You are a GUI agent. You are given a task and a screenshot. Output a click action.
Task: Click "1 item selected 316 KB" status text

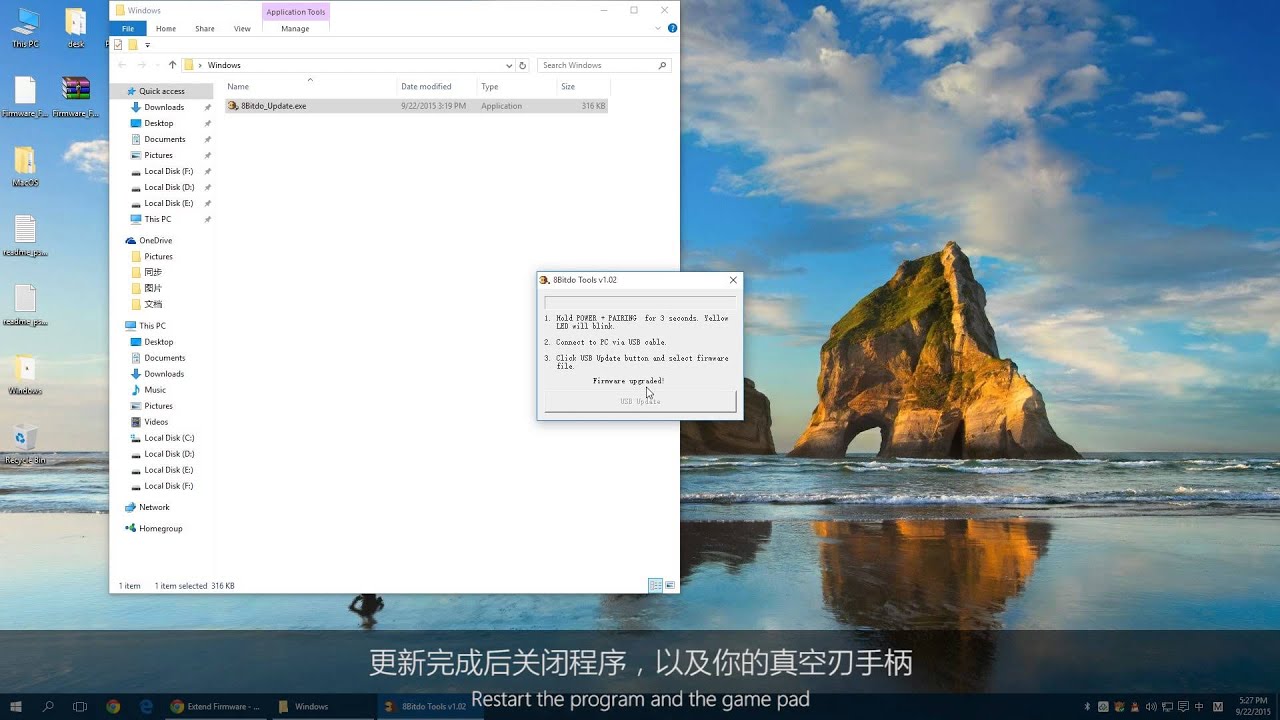pos(194,586)
